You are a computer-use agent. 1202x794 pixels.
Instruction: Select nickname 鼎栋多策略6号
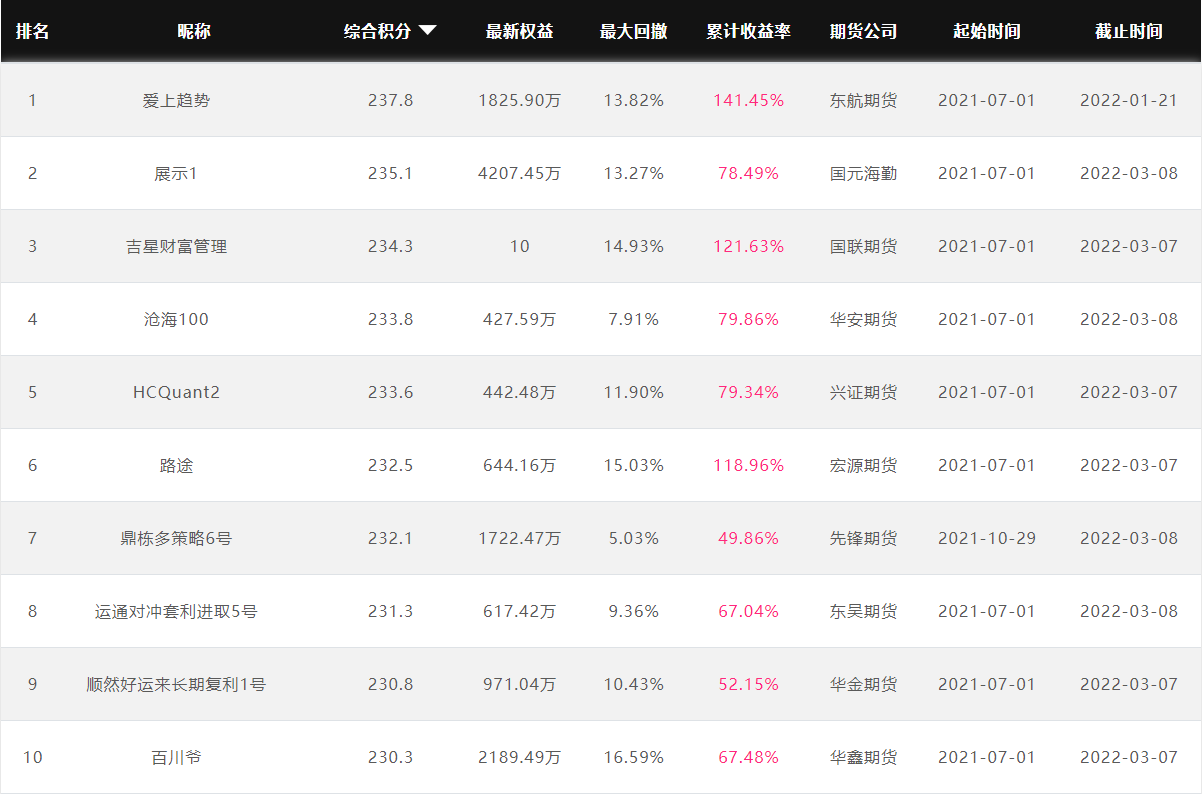pos(176,538)
